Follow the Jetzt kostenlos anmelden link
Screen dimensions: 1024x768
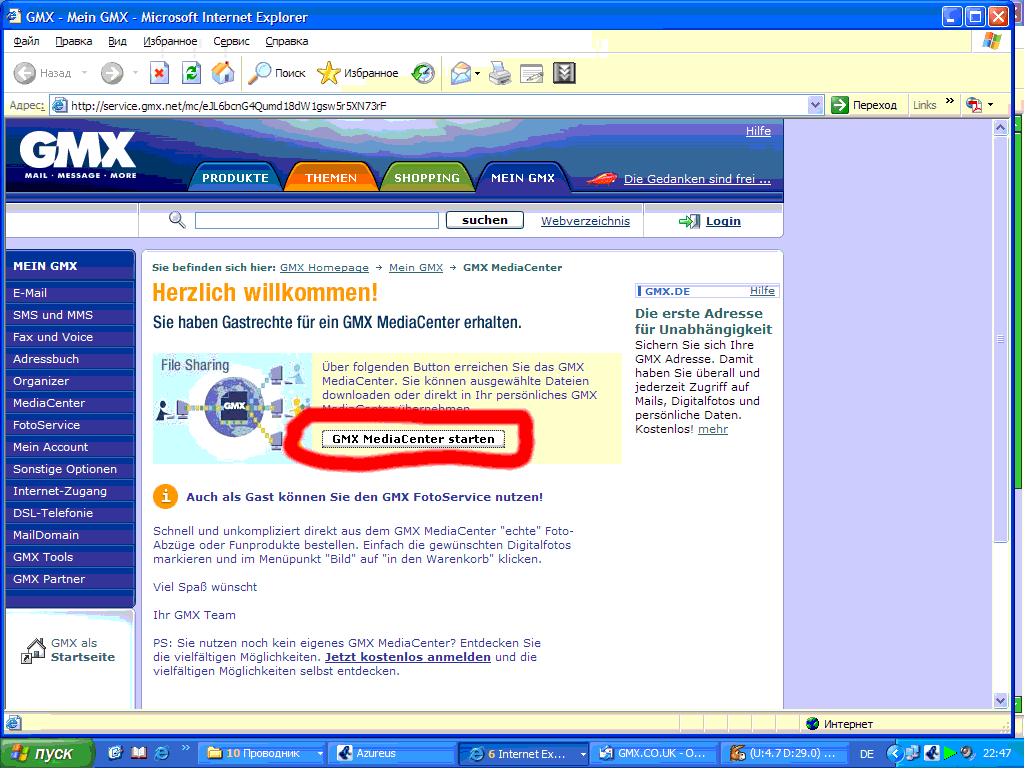tap(408, 657)
